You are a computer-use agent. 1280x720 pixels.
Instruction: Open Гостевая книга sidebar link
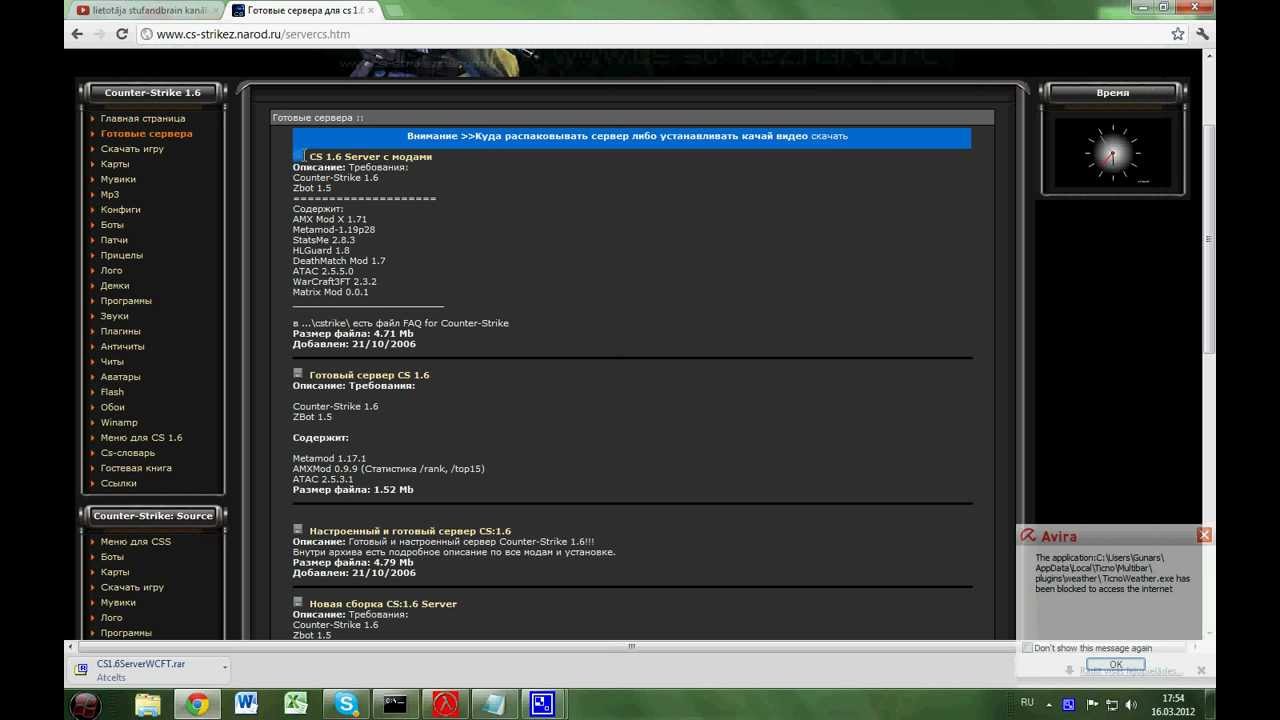tap(136, 468)
